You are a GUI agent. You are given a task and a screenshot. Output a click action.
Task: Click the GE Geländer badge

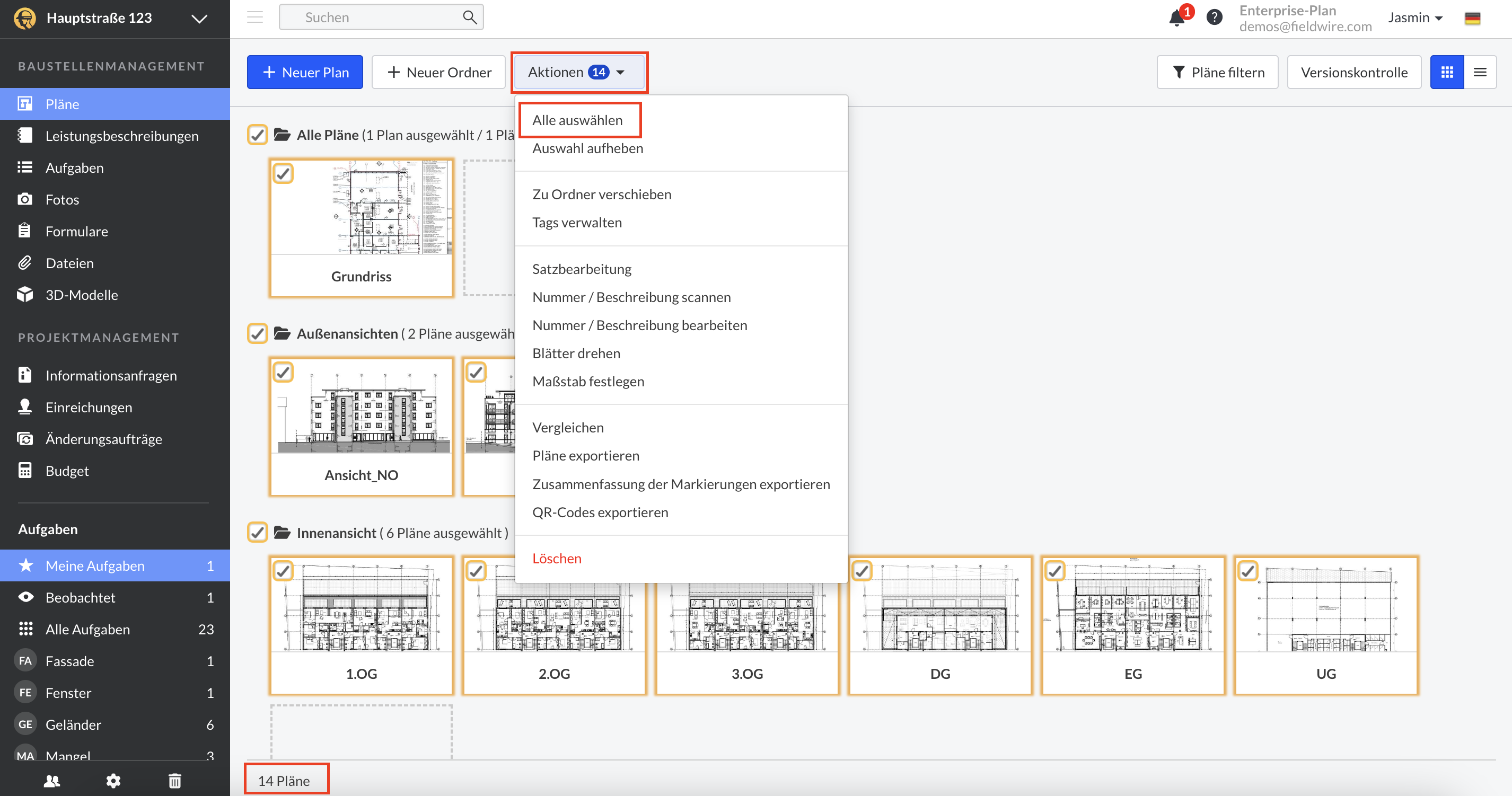pos(25,724)
